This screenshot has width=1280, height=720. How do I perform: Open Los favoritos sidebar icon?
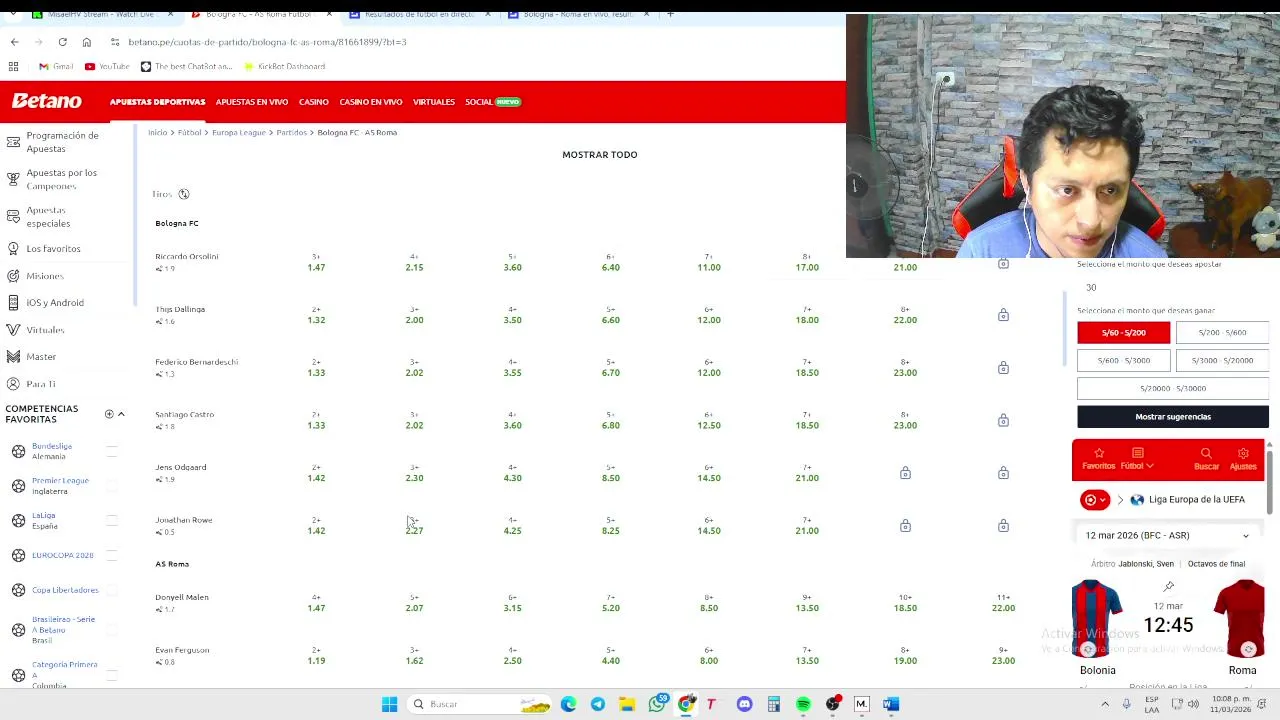coord(13,248)
